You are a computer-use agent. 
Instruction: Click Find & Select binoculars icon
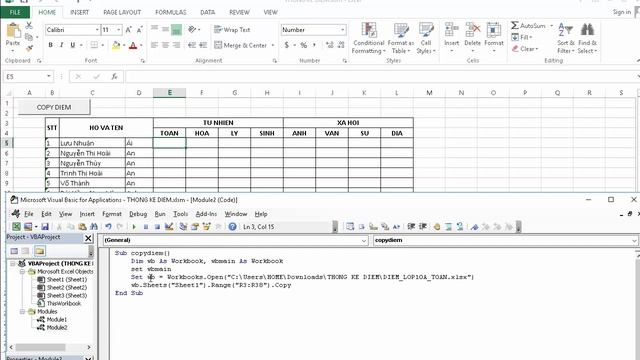tap(587, 30)
